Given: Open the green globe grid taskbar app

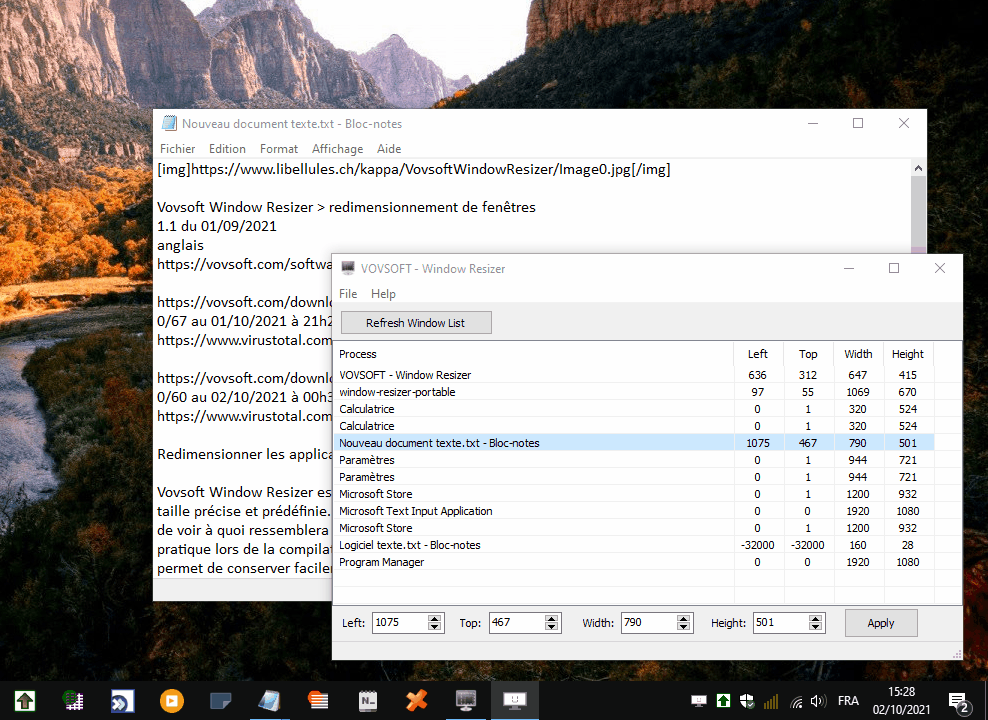Looking at the screenshot, I should pos(74,700).
